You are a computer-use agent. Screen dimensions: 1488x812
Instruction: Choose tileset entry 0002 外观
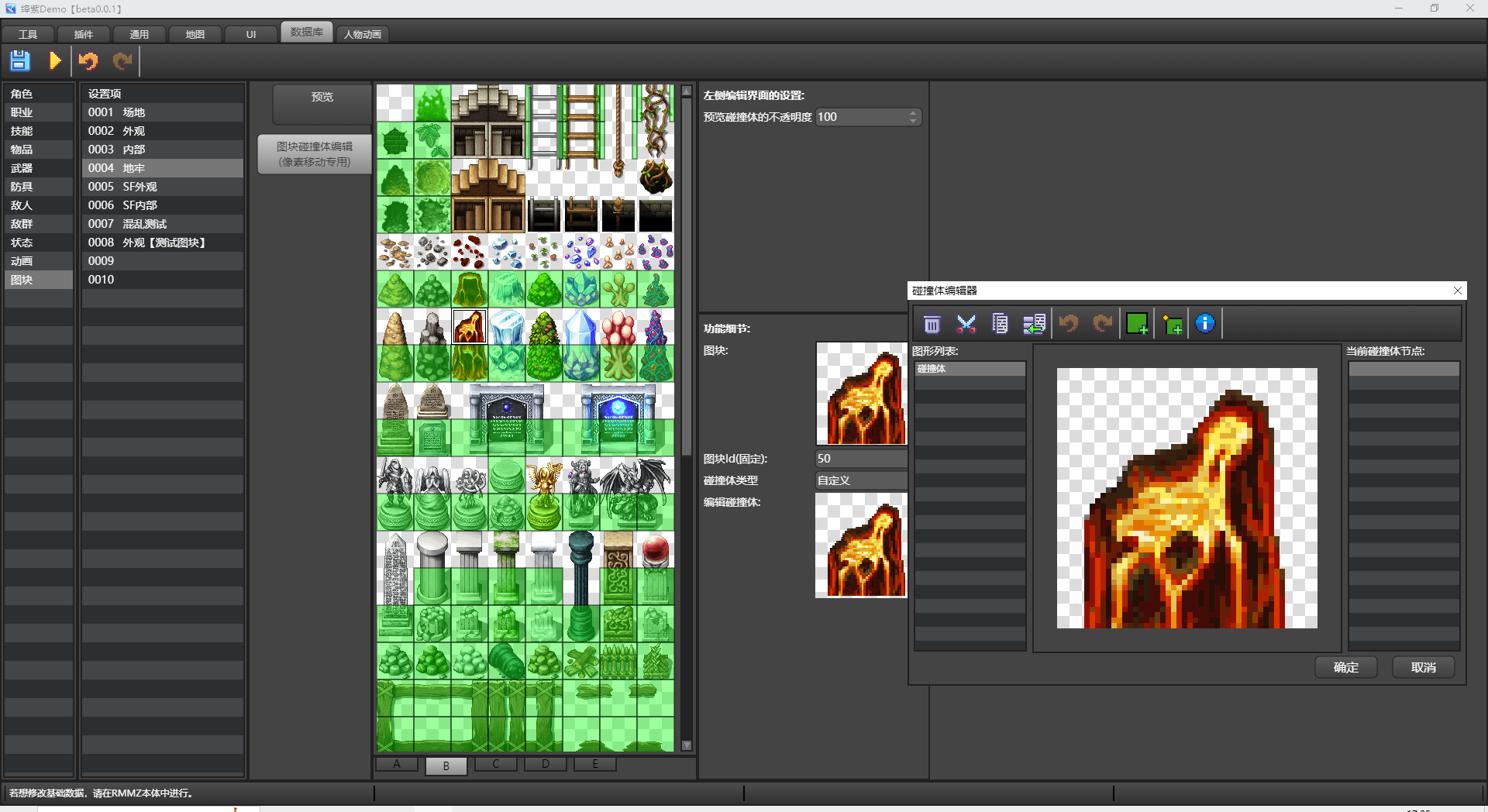tap(163, 131)
